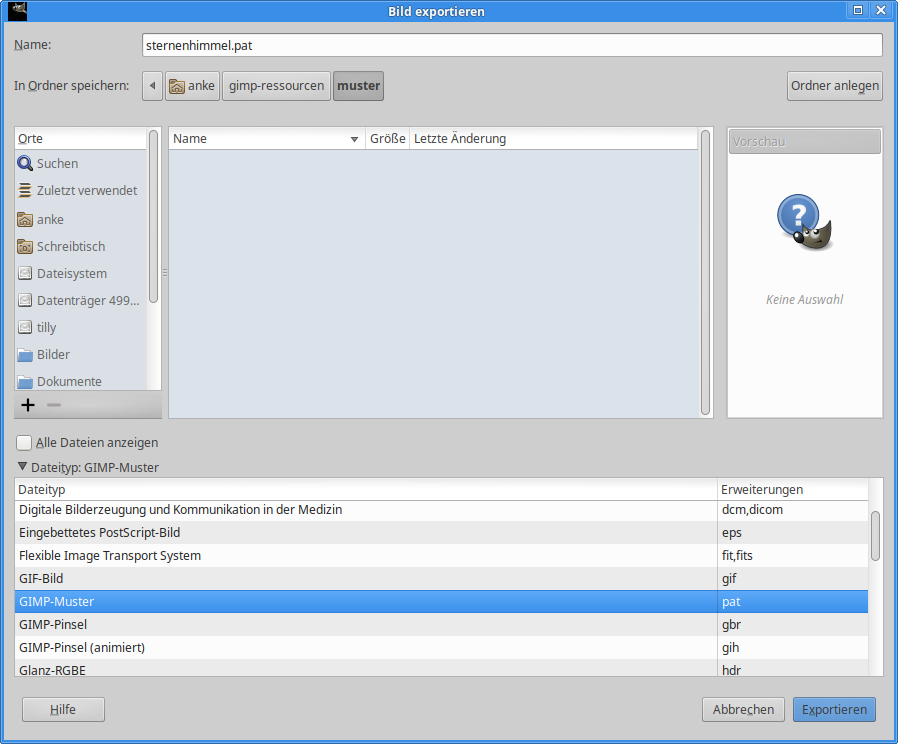Viewport: 898px width, 744px height.
Task: Click the Name column sort arrow
Action: pyautogui.click(x=354, y=139)
